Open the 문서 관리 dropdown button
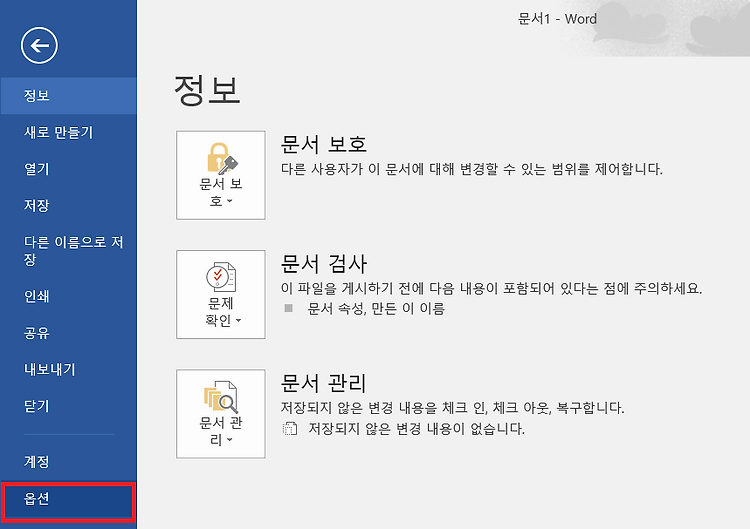 click(x=221, y=414)
